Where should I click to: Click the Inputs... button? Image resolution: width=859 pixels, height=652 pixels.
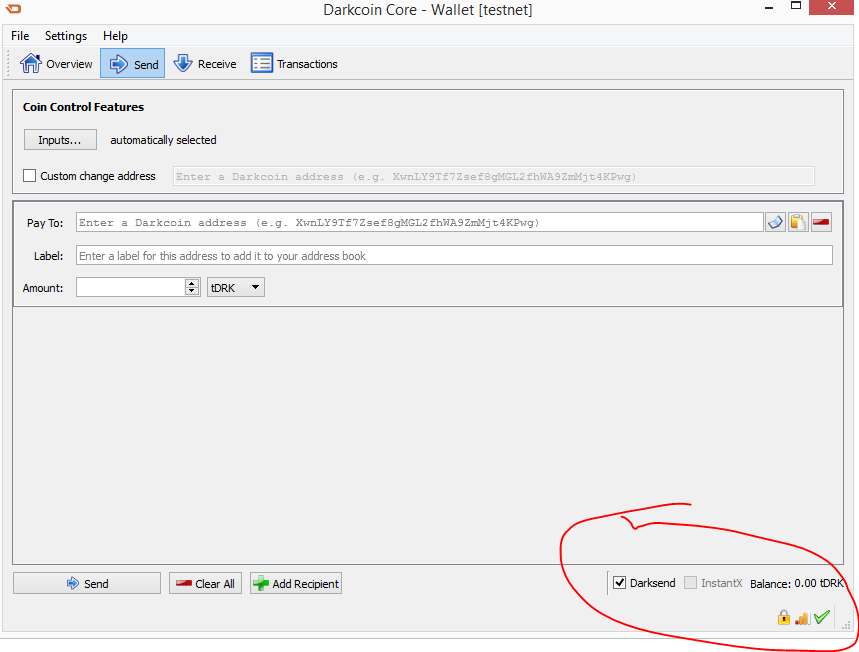tap(60, 140)
